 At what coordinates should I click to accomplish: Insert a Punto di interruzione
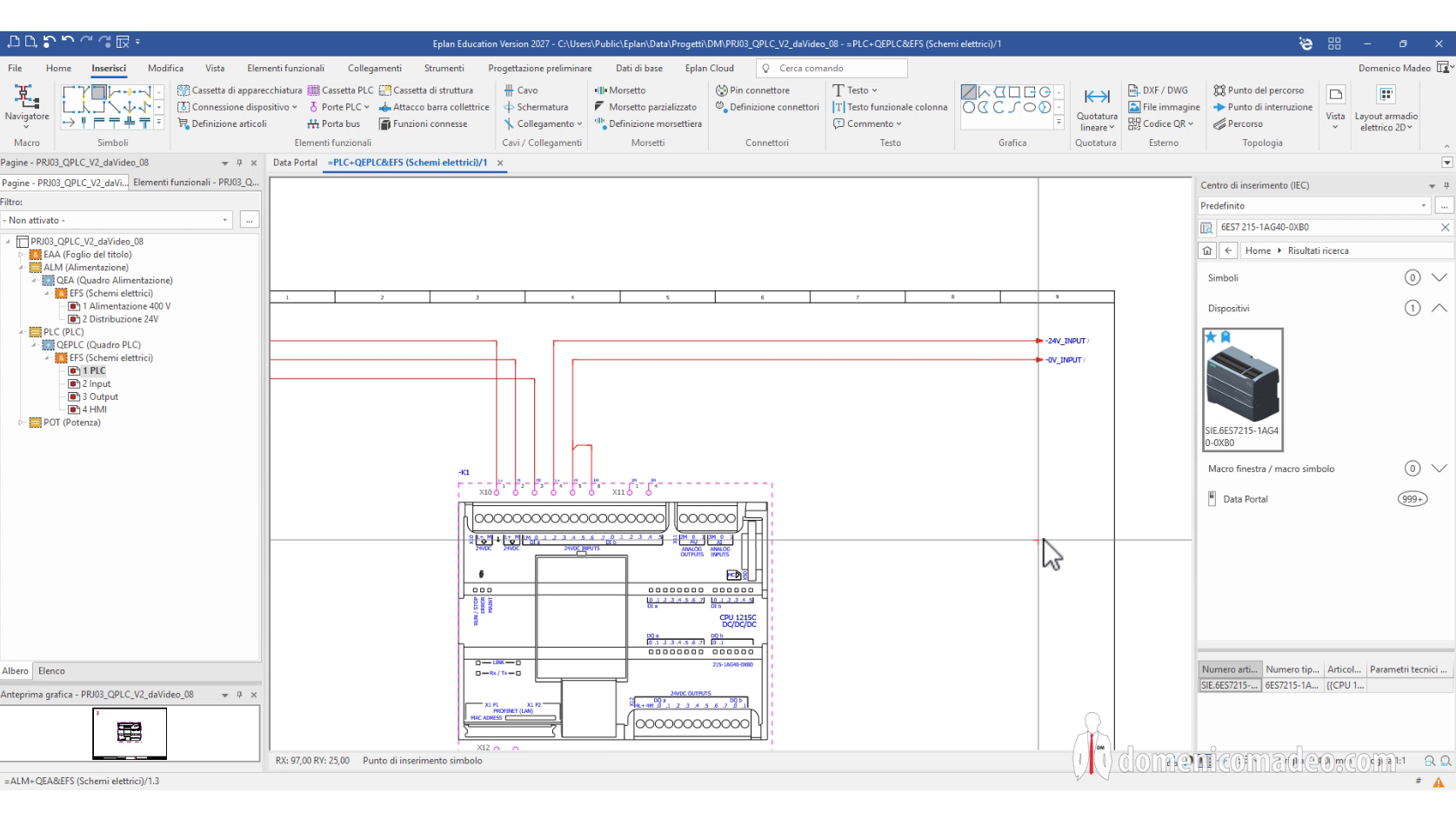tap(1263, 107)
